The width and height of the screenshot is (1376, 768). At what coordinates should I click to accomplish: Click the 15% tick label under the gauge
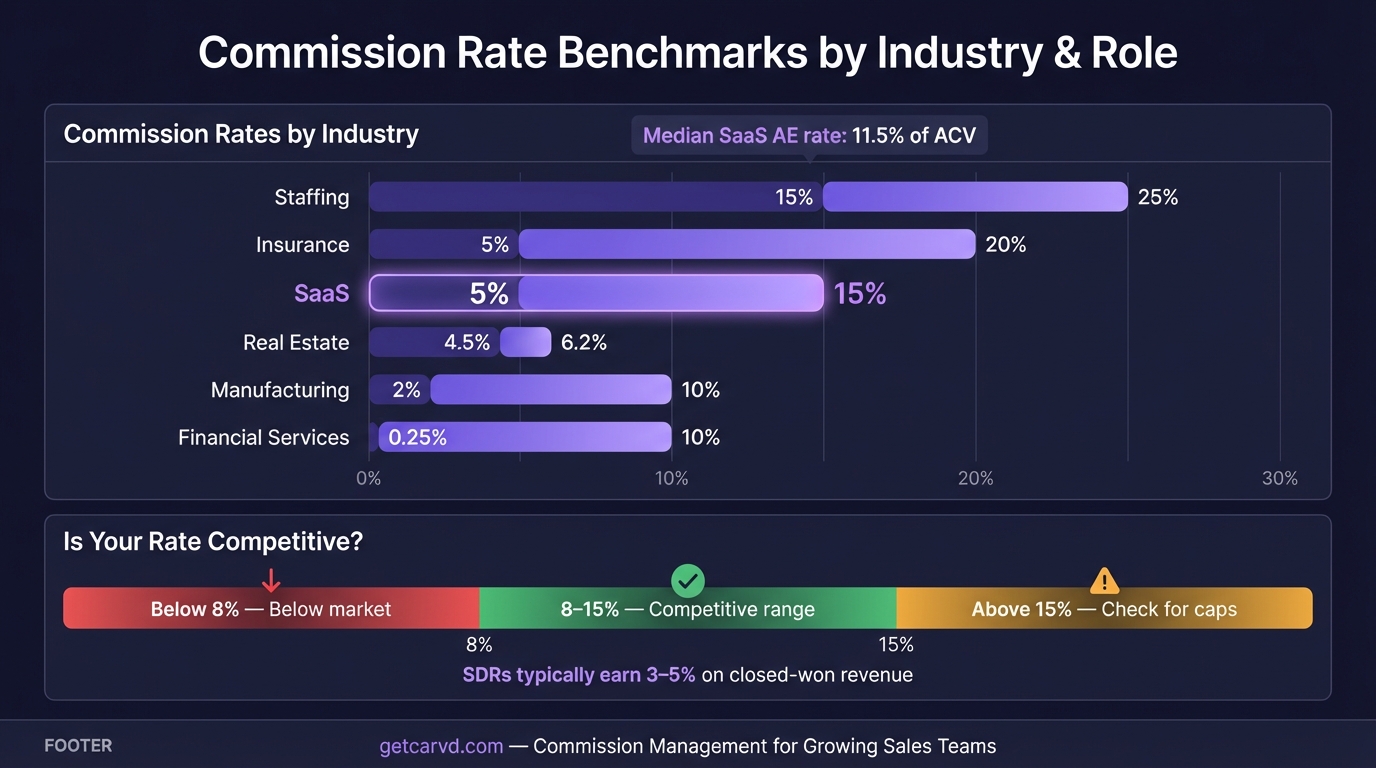tap(896, 644)
